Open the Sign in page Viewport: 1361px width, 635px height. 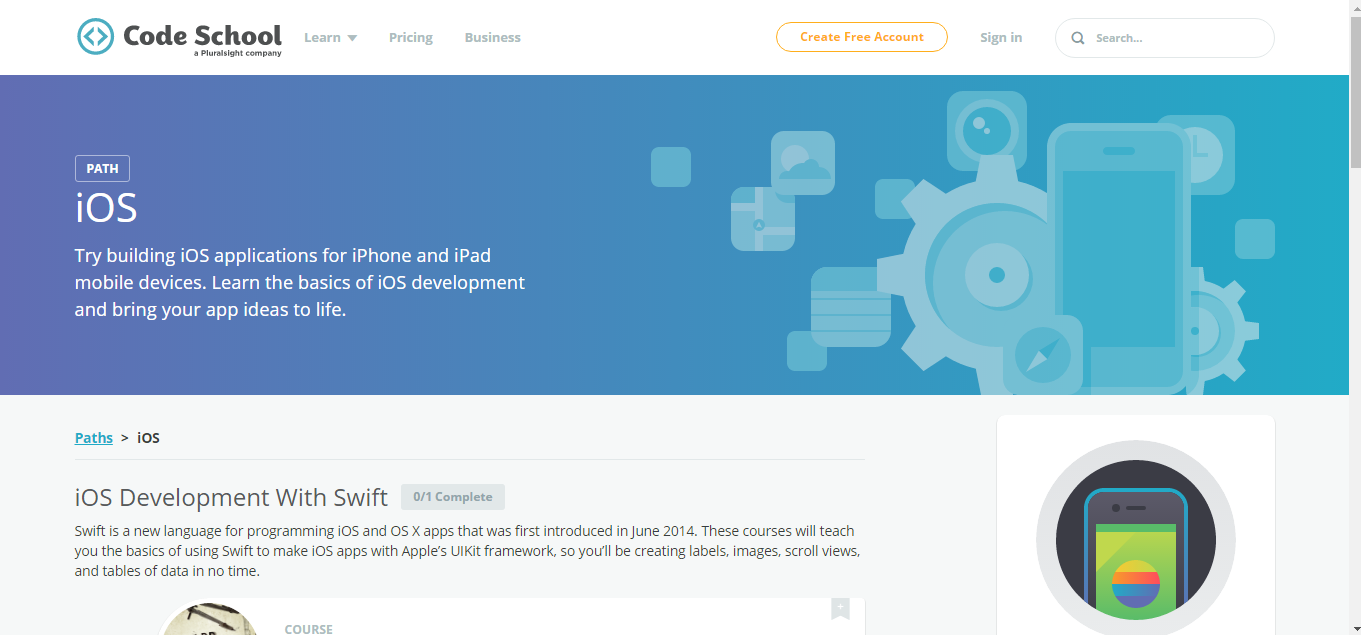coord(1001,37)
